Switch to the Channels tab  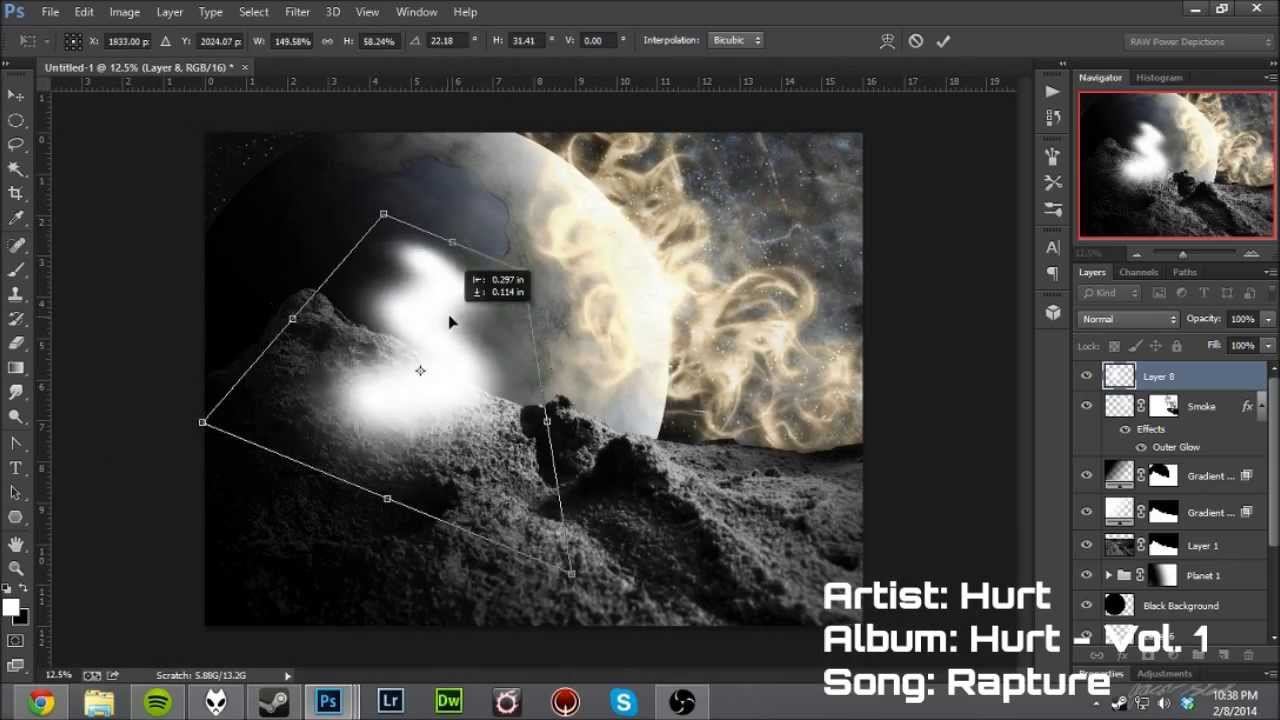(x=1138, y=272)
